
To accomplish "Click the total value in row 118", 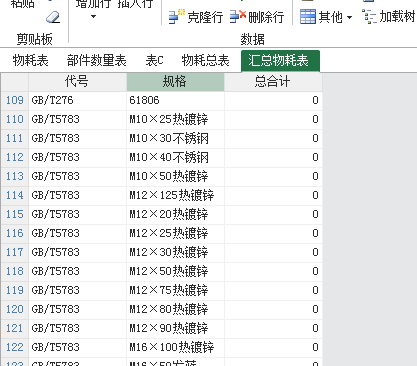I will click(x=273, y=271).
